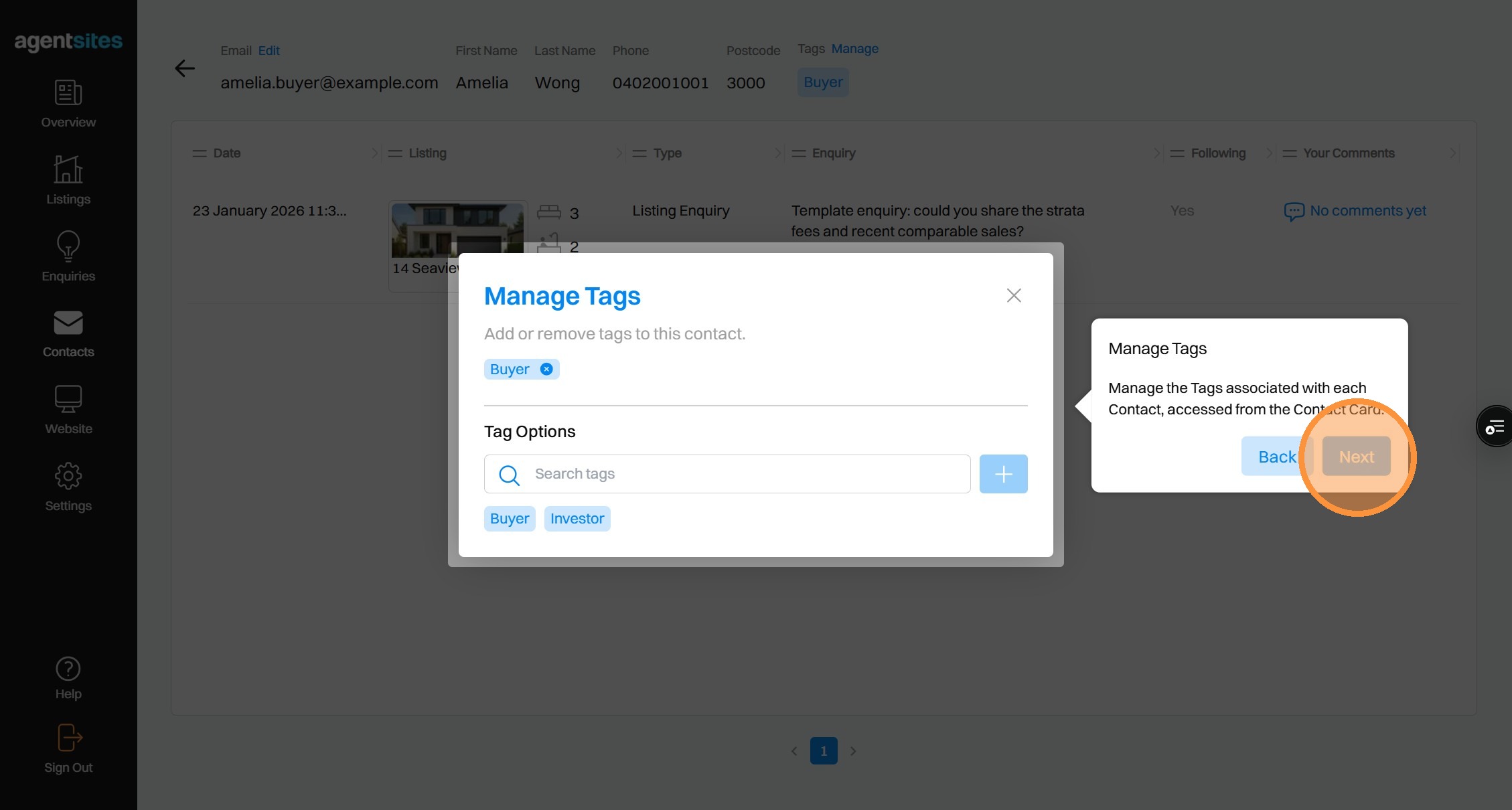
Task: Go to Listings in the sidebar
Action: (x=68, y=170)
